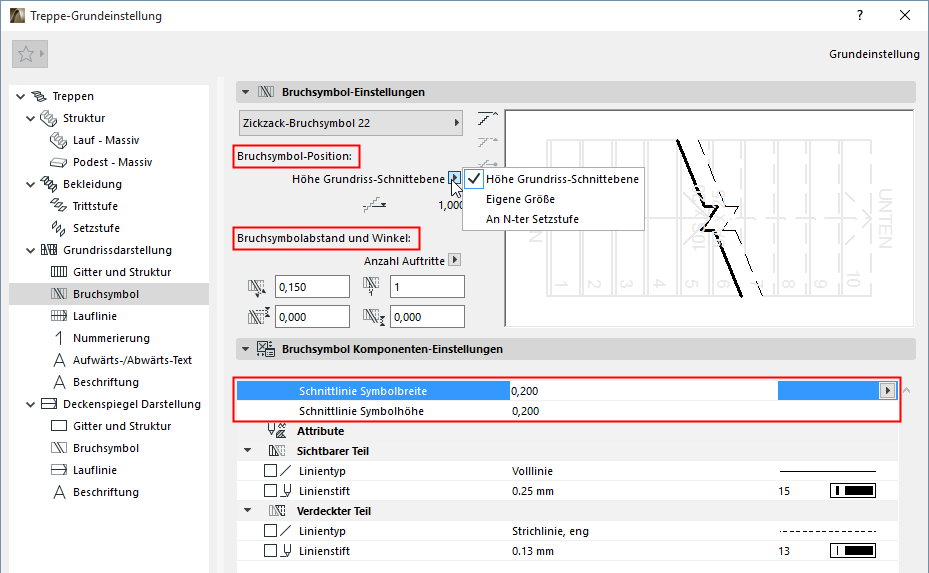Open the favorites star button
929x573 pixels.
coord(30,54)
